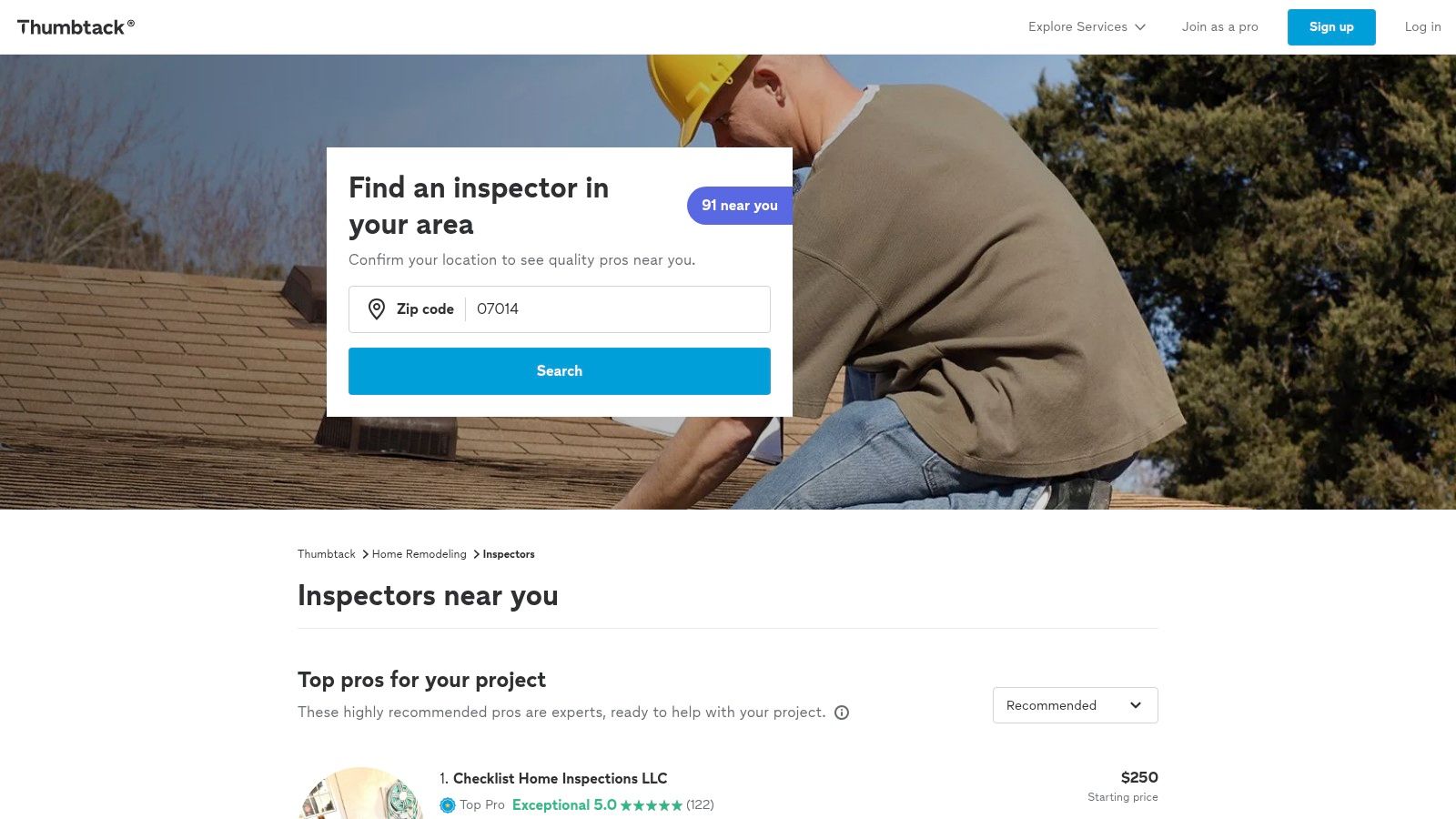Open the Join as a pro page
Image resolution: width=1456 pixels, height=819 pixels.
[1219, 27]
